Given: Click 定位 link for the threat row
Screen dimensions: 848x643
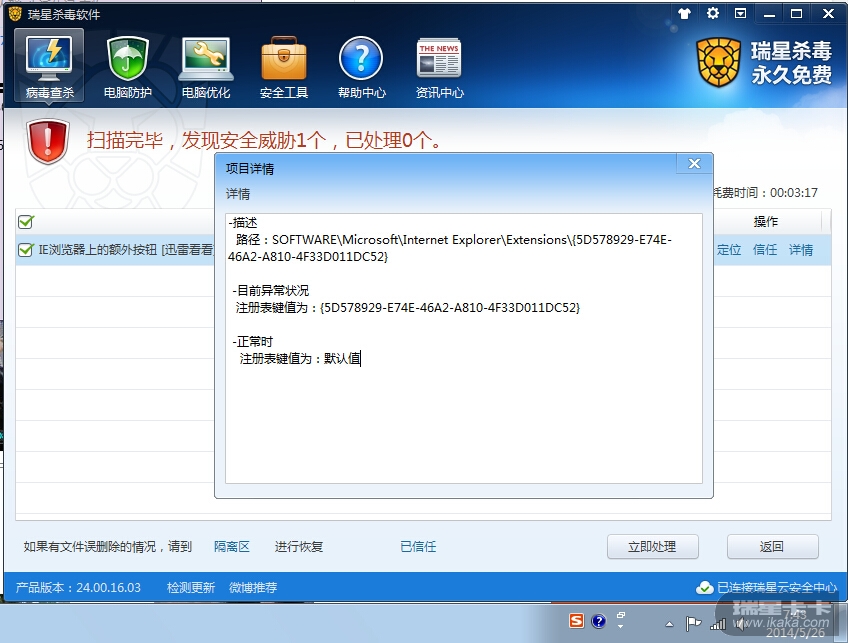Looking at the screenshot, I should click(x=728, y=250).
